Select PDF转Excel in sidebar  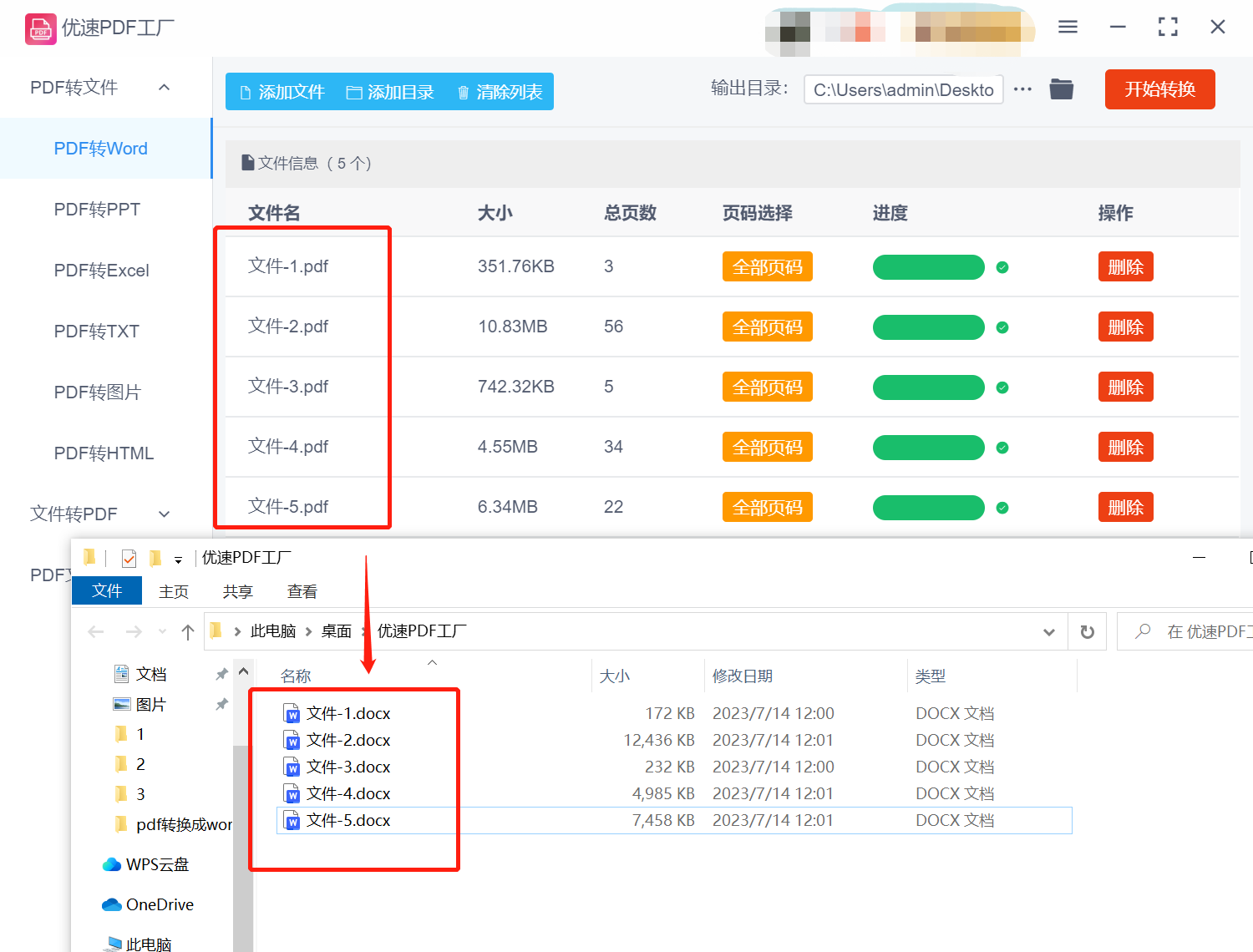click(x=106, y=271)
